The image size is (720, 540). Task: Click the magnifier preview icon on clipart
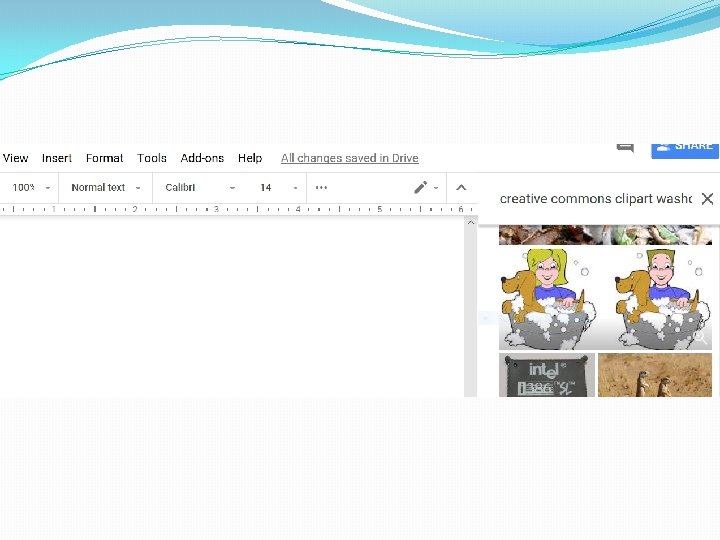pyautogui.click(x=700, y=338)
